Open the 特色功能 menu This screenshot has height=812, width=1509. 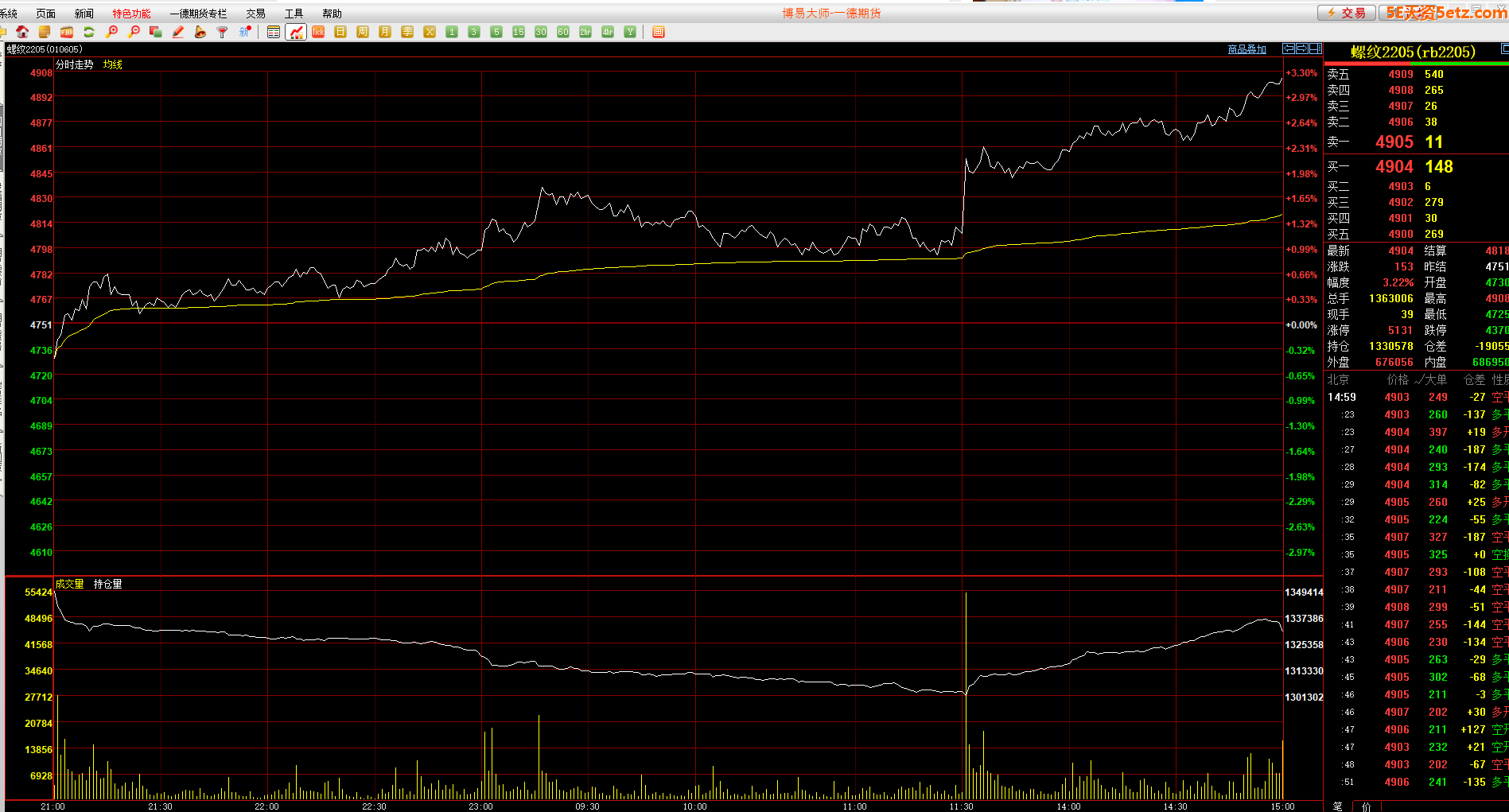(x=131, y=14)
